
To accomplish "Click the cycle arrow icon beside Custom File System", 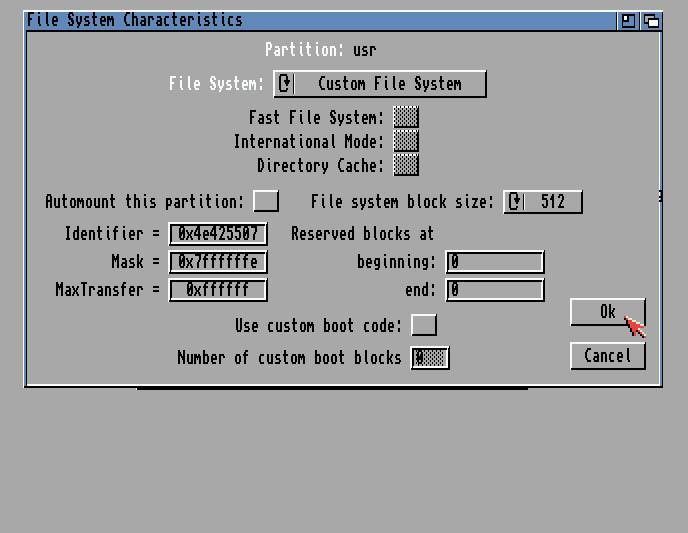I will 285,84.
